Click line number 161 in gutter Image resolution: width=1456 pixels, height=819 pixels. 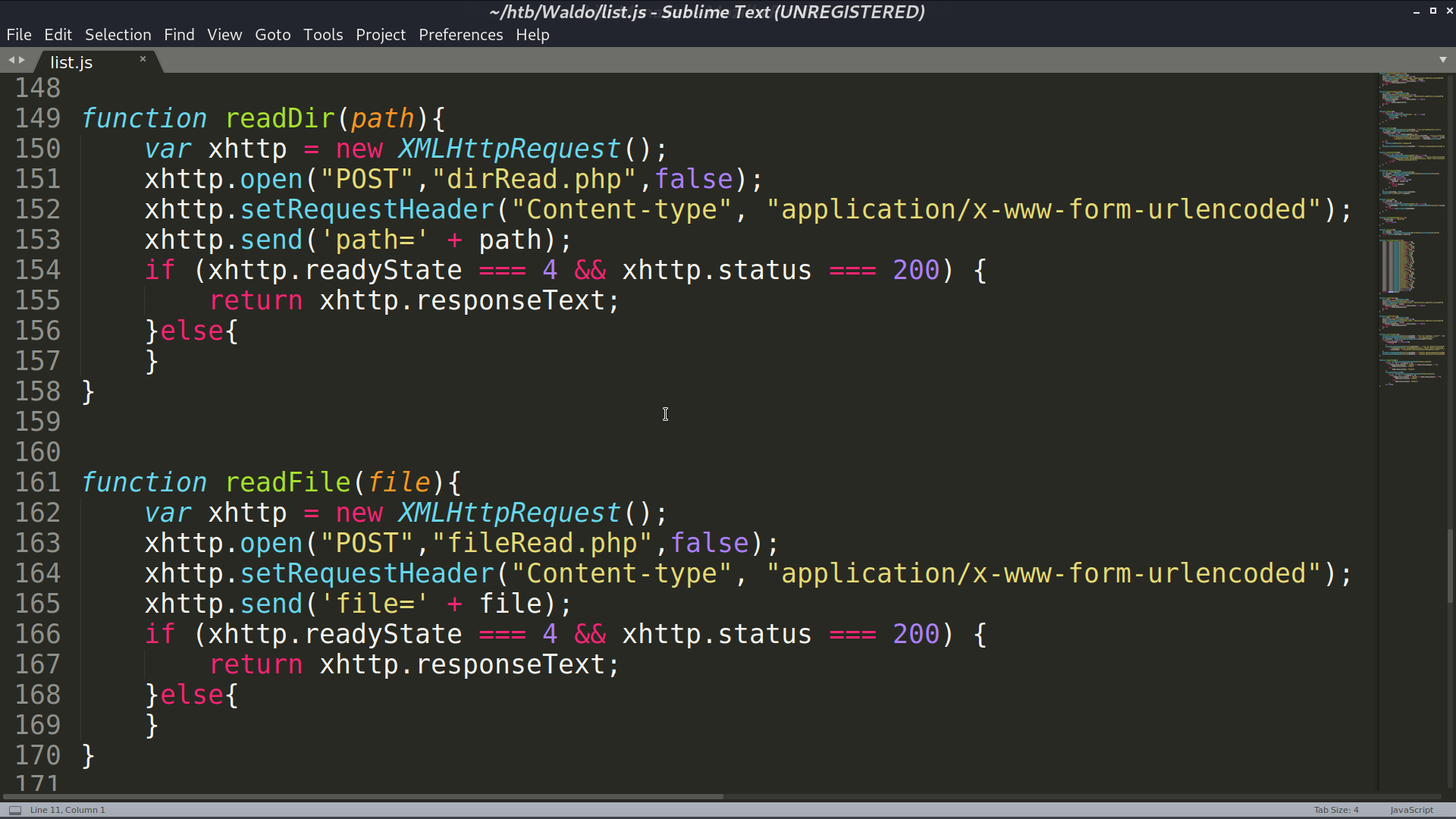point(38,482)
